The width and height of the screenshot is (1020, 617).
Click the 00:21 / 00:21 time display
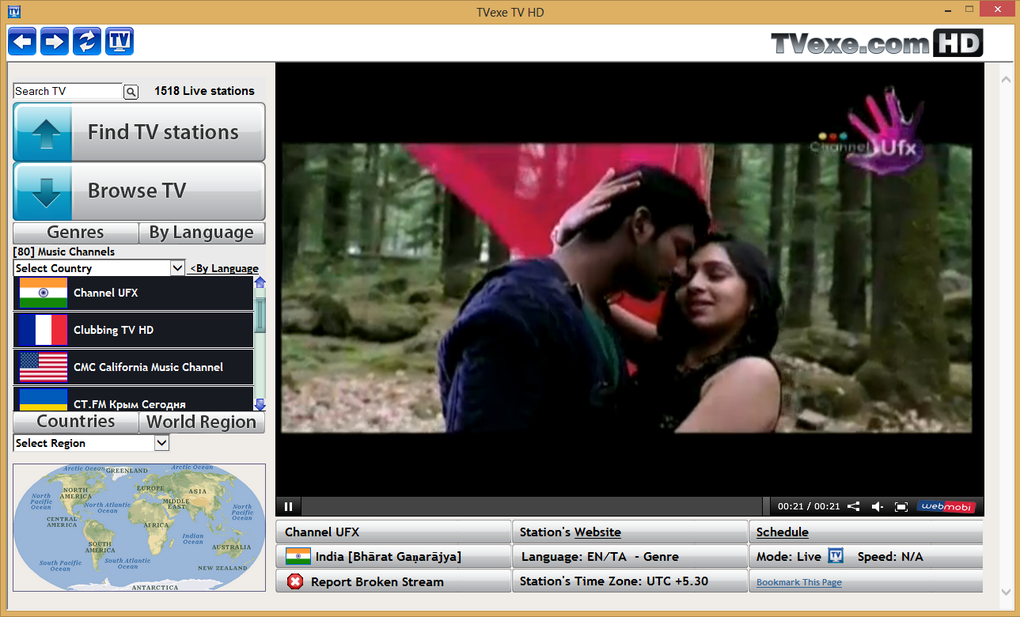[x=809, y=506]
